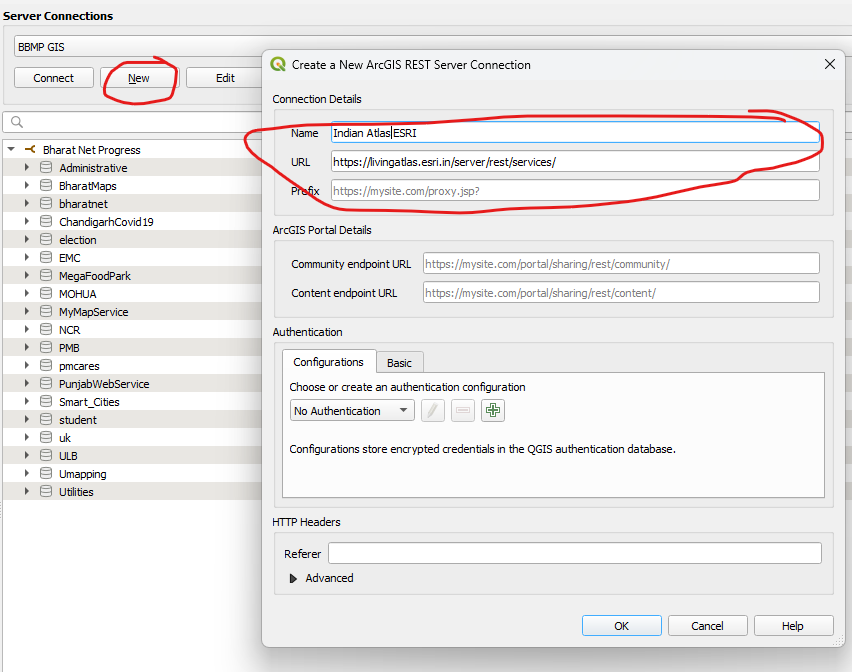The width and height of the screenshot is (852, 672).
Task: Click the Cancel button
Action: pos(707,626)
